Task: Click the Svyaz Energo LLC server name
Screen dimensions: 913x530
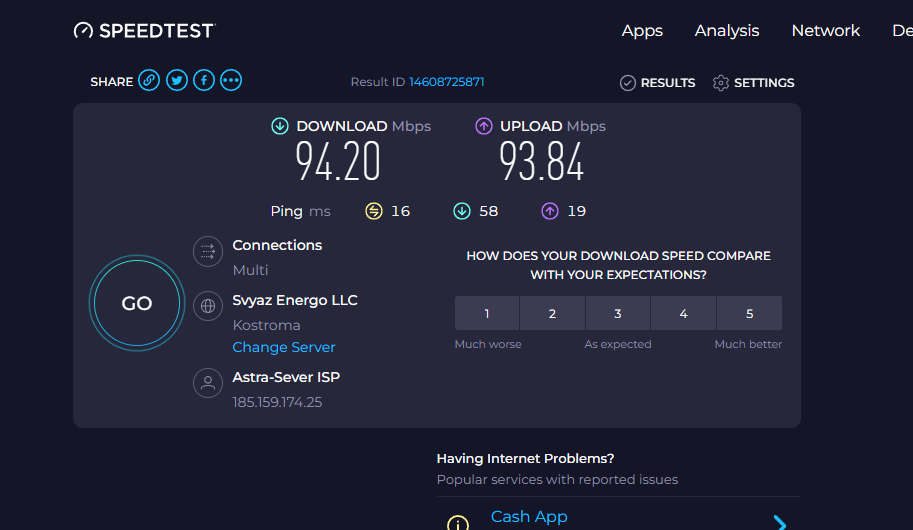Action: (x=295, y=301)
